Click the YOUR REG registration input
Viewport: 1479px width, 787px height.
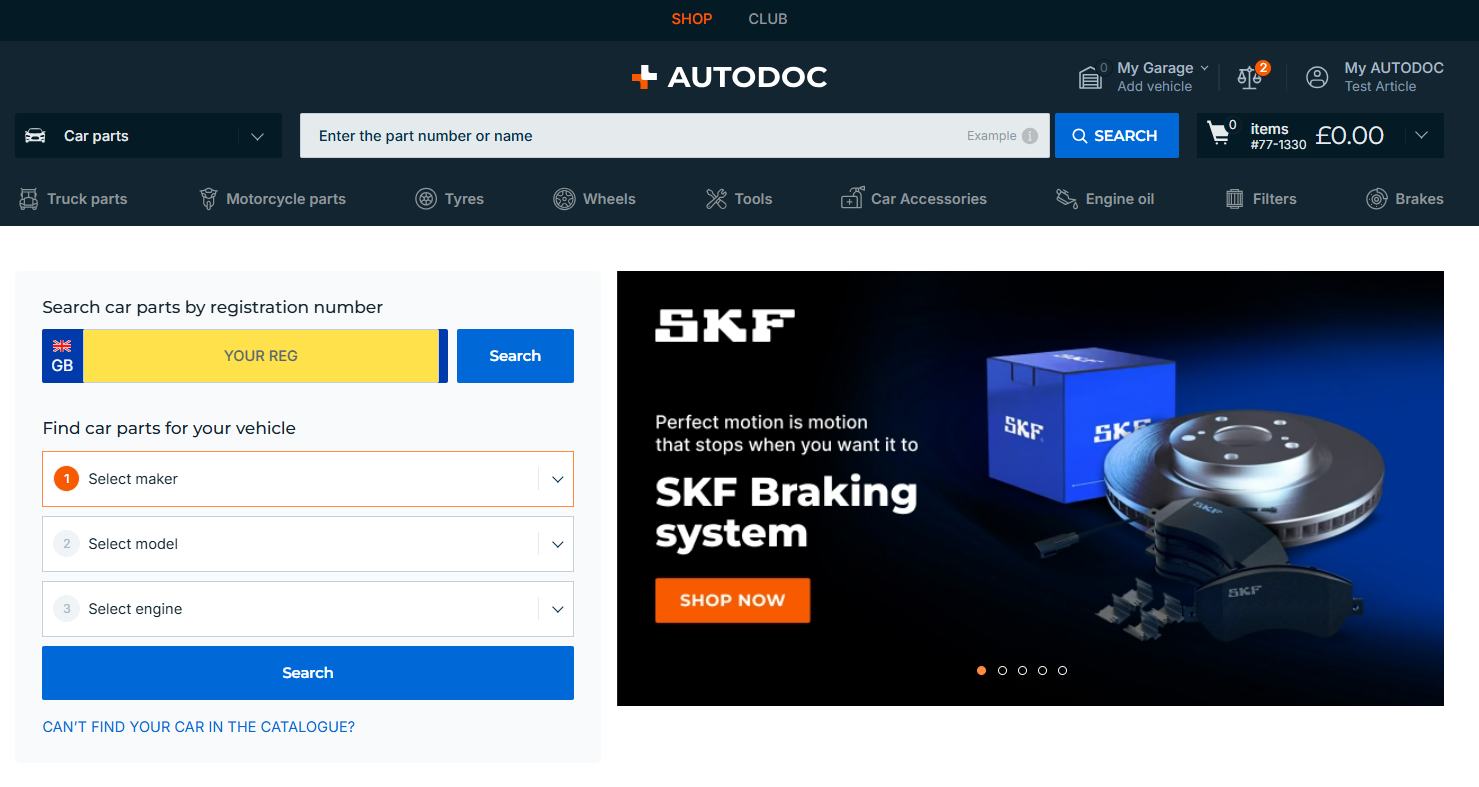(x=261, y=356)
